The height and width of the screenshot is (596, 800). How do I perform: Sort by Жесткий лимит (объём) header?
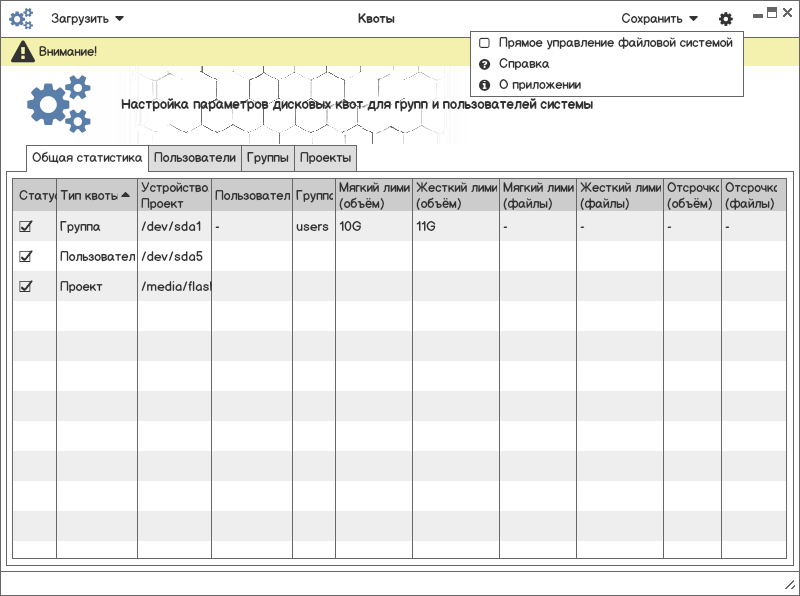[x=456, y=195]
